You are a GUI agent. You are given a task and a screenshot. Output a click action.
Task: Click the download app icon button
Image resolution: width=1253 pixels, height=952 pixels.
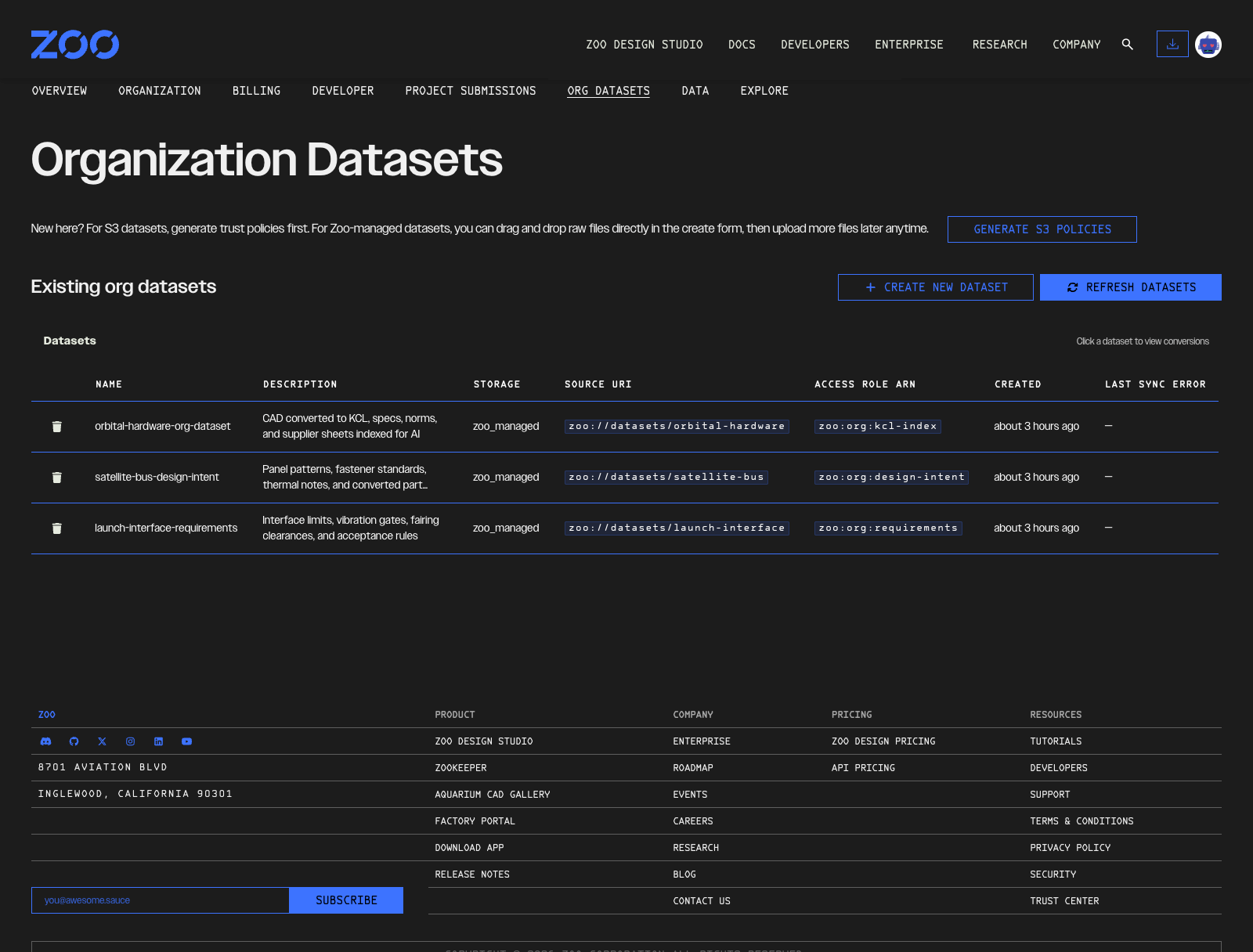[x=1172, y=45]
